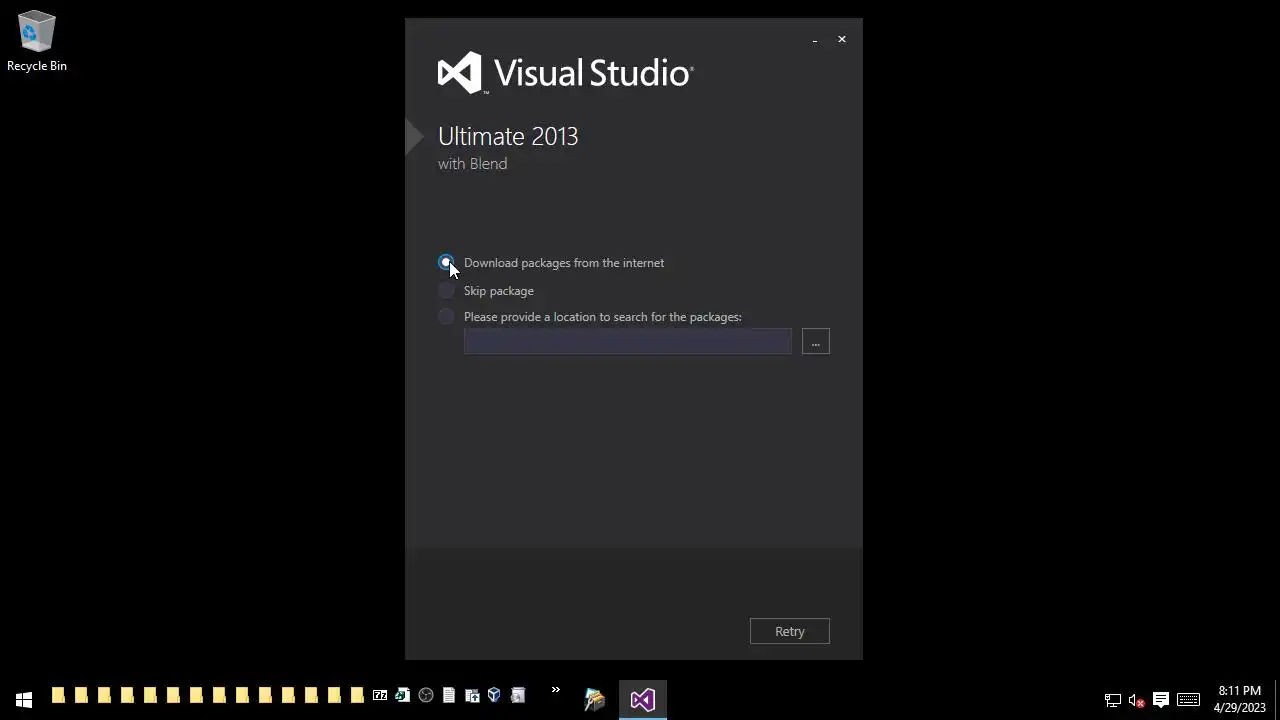Click the Show desktop strip
The height and width of the screenshot is (720, 1280).
1277,698
